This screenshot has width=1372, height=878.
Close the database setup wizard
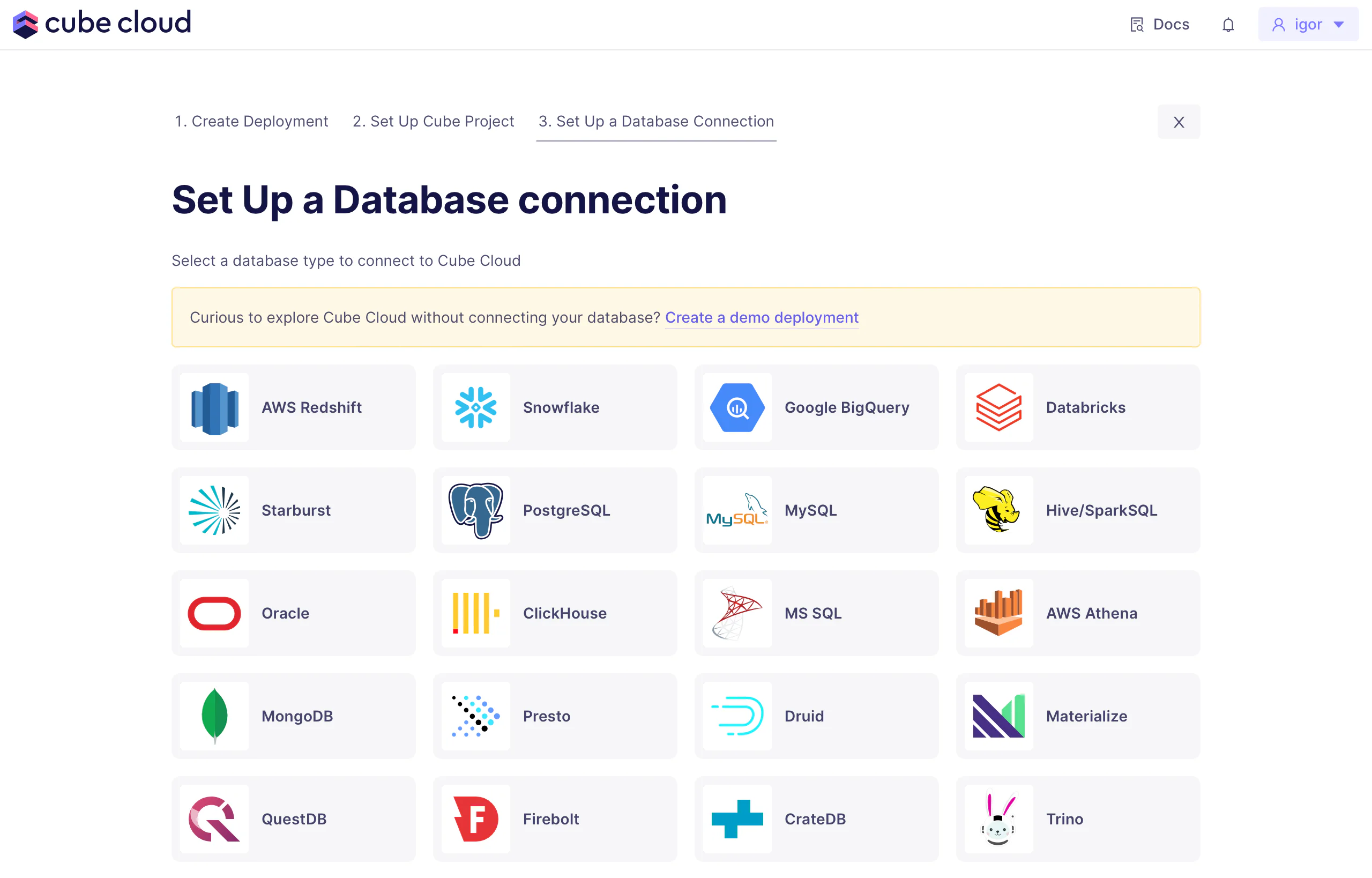[x=1178, y=122]
